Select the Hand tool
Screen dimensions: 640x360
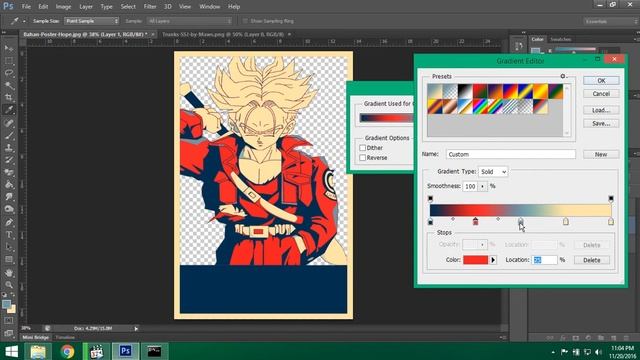[x=9, y=273]
